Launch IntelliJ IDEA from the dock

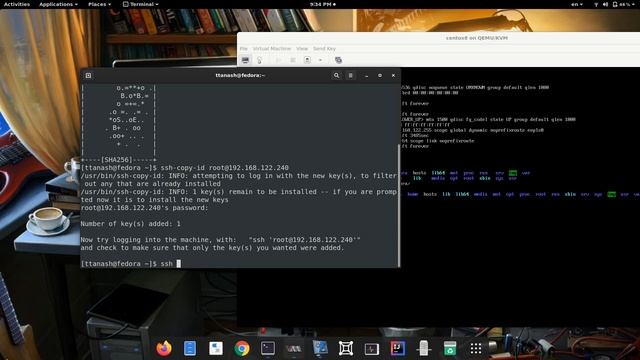click(398, 348)
